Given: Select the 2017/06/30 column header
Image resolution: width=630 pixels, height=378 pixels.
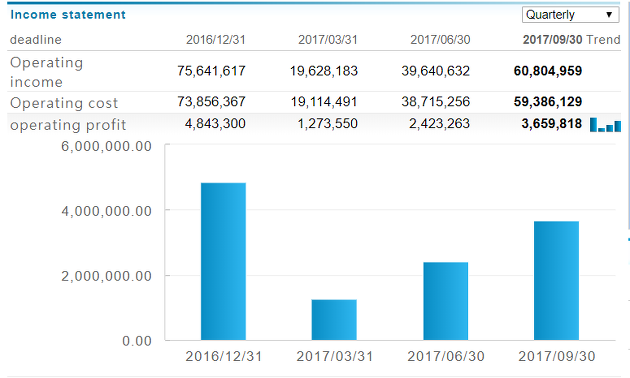Looking at the screenshot, I should (440, 40).
